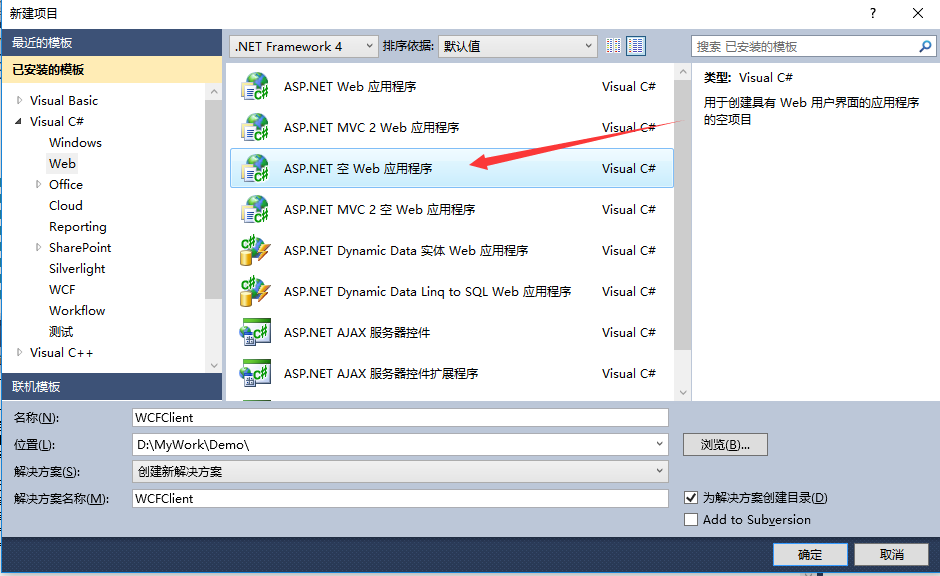The image size is (940, 576).
Task: Open the 排序依据 默认值 dropdown
Action: pyautogui.click(x=518, y=46)
